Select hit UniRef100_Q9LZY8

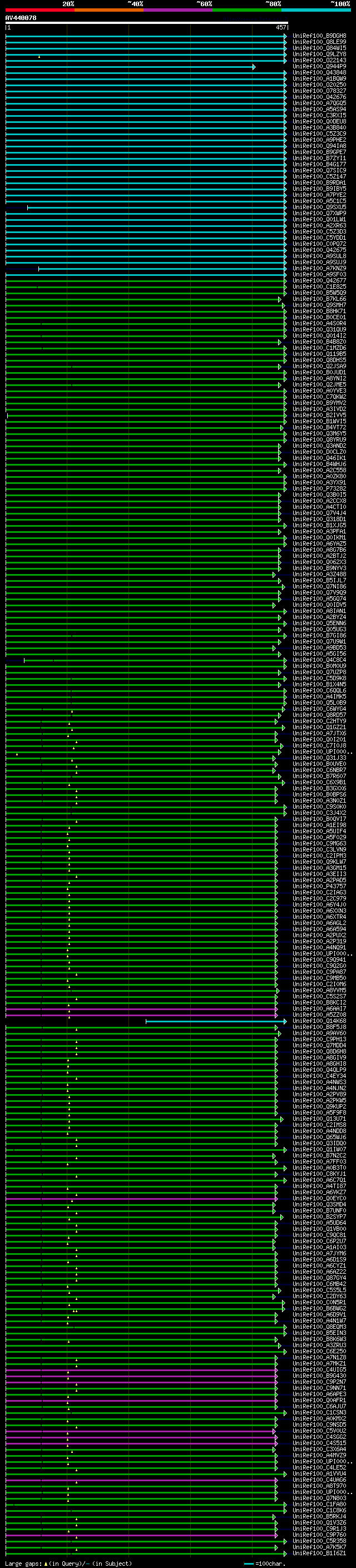(x=319, y=54)
